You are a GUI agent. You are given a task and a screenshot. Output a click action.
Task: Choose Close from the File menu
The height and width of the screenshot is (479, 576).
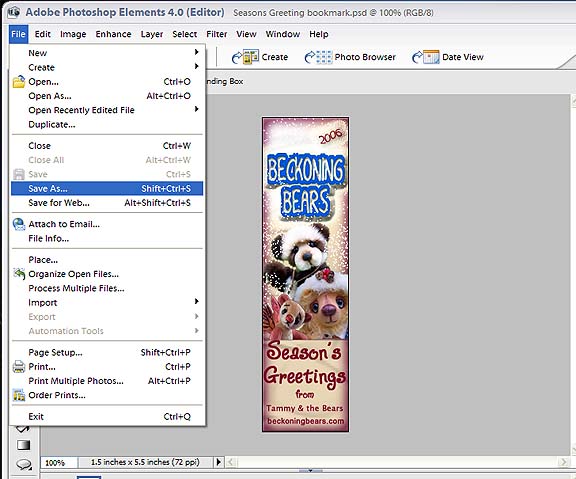pyautogui.click(x=107, y=145)
